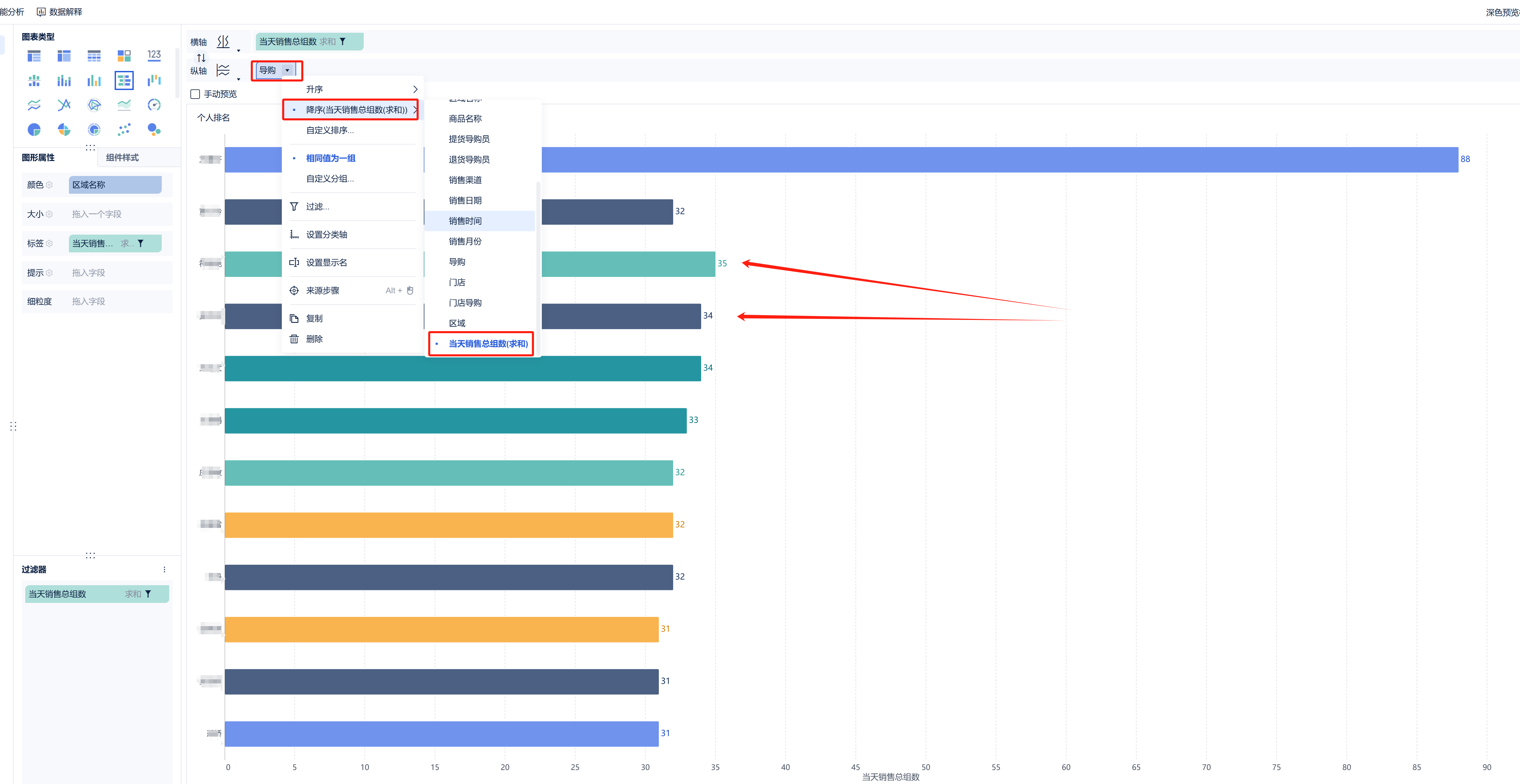The width and height of the screenshot is (1520, 784).
Task: Choose the KPI indicator card (123) chart
Action: [x=154, y=56]
